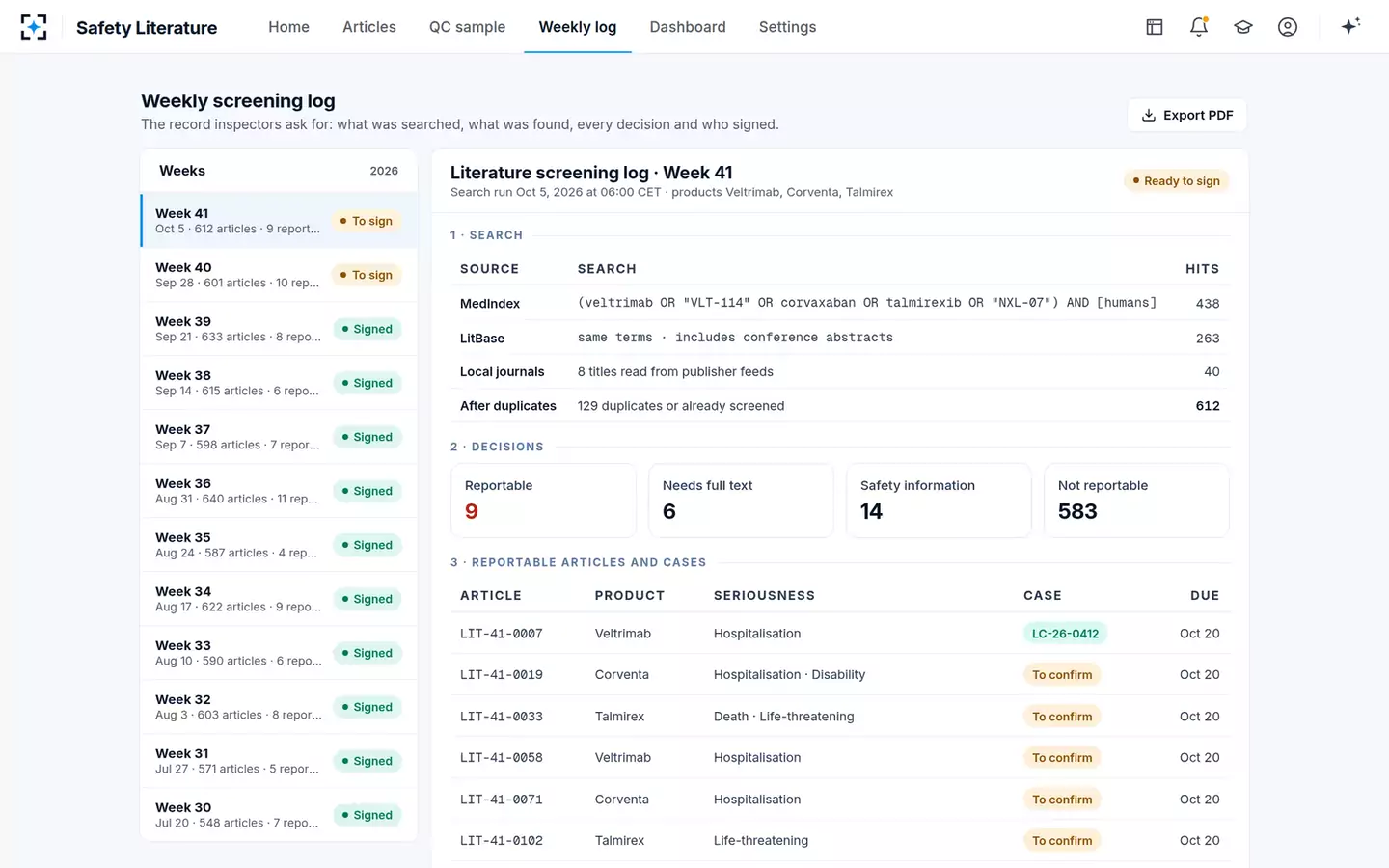Screen dimensions: 1389x868
Task: Open the Articles tab
Action: (369, 27)
